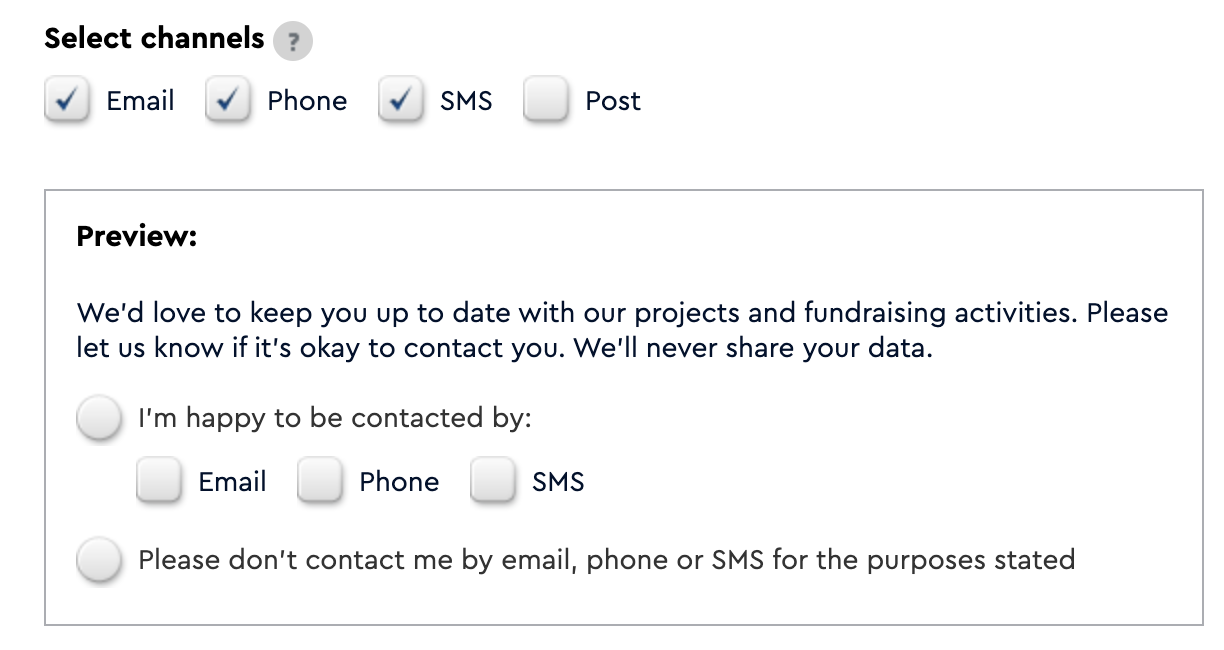Click the preview's SMS label text
Viewport: 1224px width, 650px height.
558,482
